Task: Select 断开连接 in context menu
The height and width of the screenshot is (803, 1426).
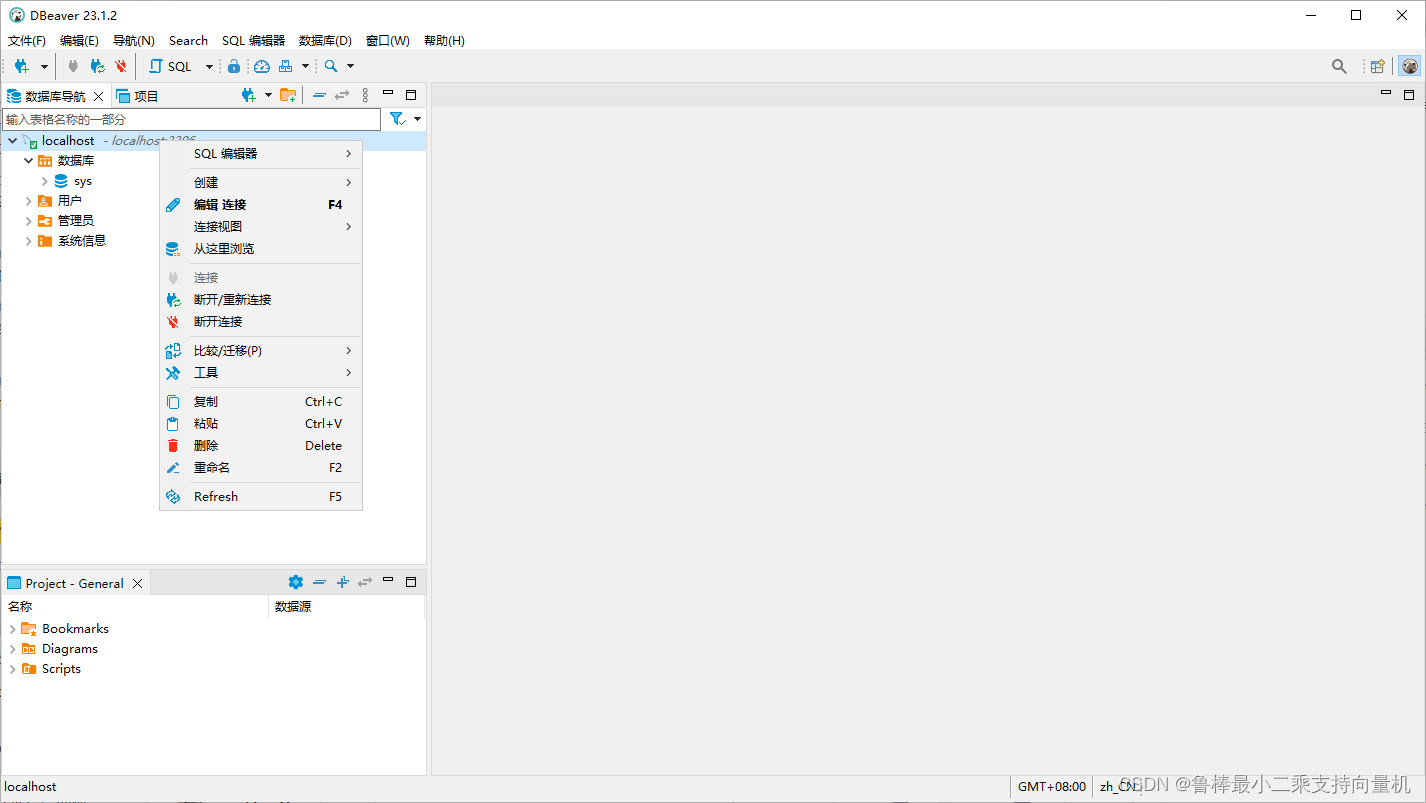Action: tap(260, 322)
